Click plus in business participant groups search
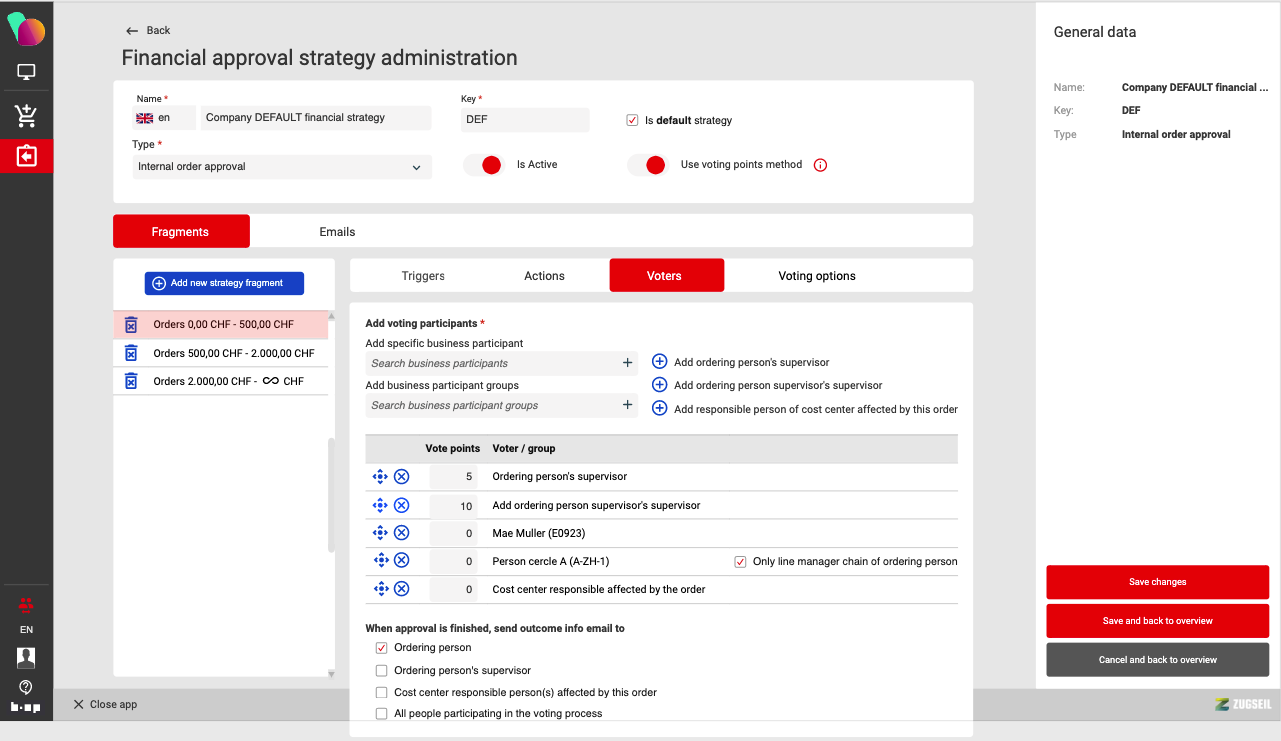 (x=627, y=405)
